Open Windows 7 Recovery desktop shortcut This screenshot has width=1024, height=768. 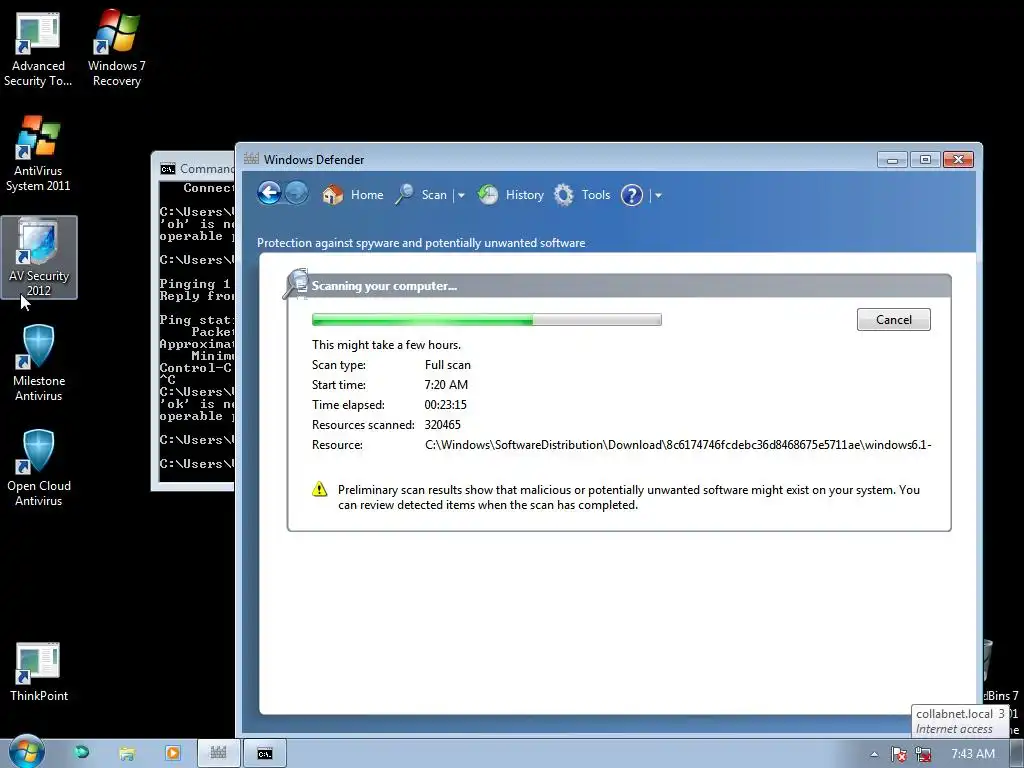pyautogui.click(x=117, y=50)
